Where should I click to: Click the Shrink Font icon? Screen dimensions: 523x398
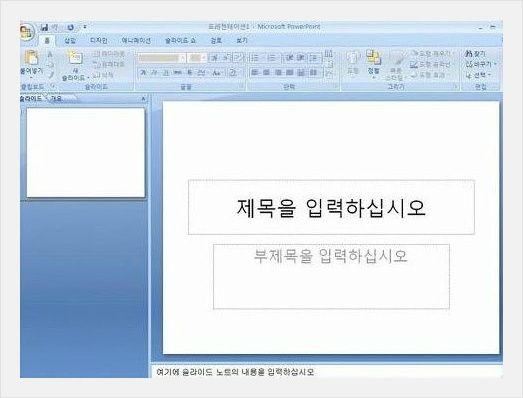(x=226, y=58)
